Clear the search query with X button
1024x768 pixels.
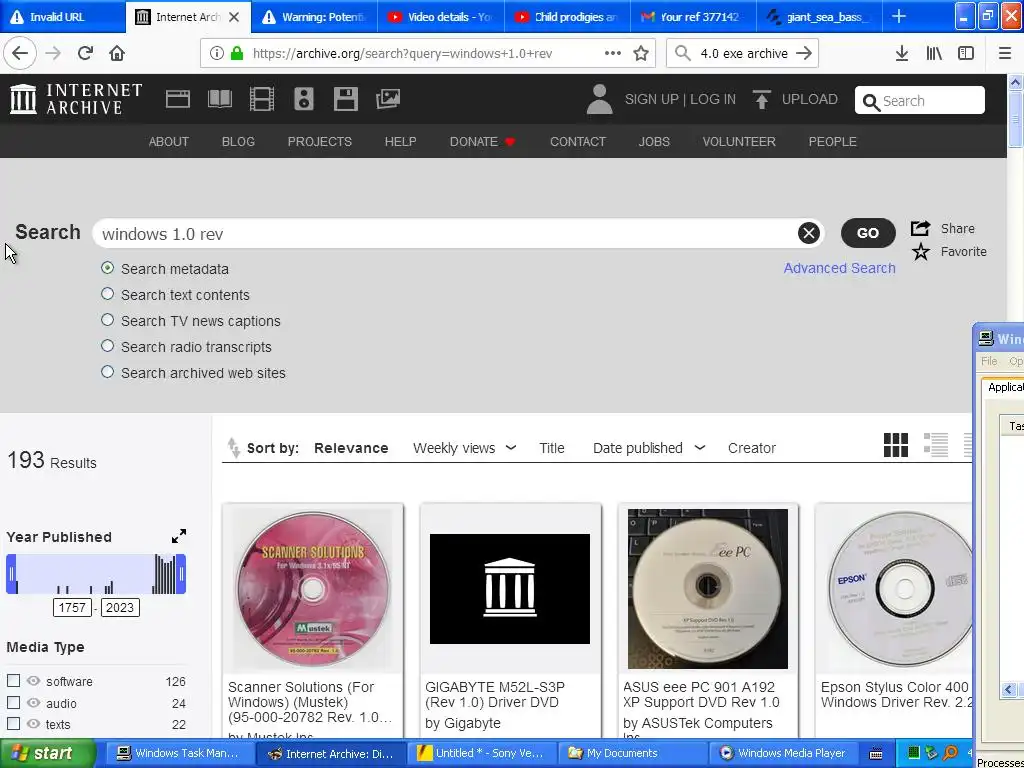tap(808, 233)
